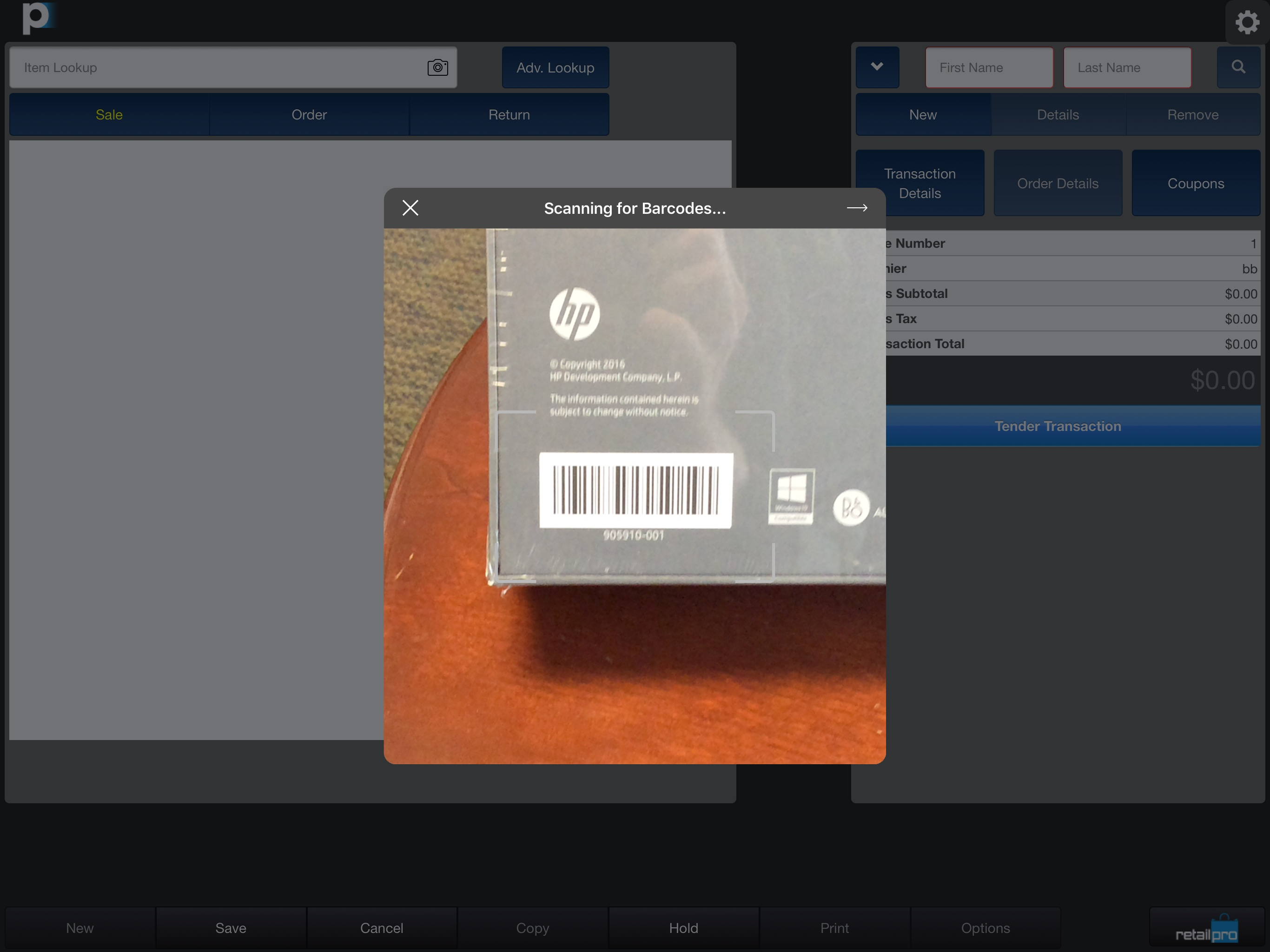Click the camera preview in scanning dialog

[635, 496]
